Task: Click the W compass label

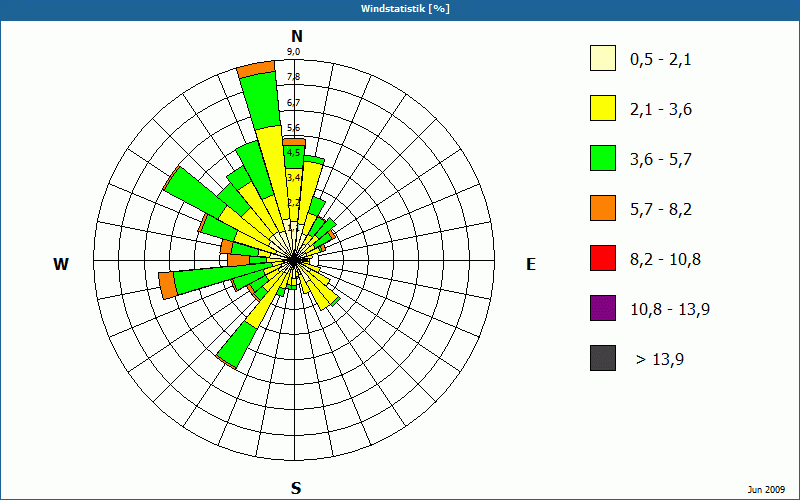Action: [x=61, y=264]
